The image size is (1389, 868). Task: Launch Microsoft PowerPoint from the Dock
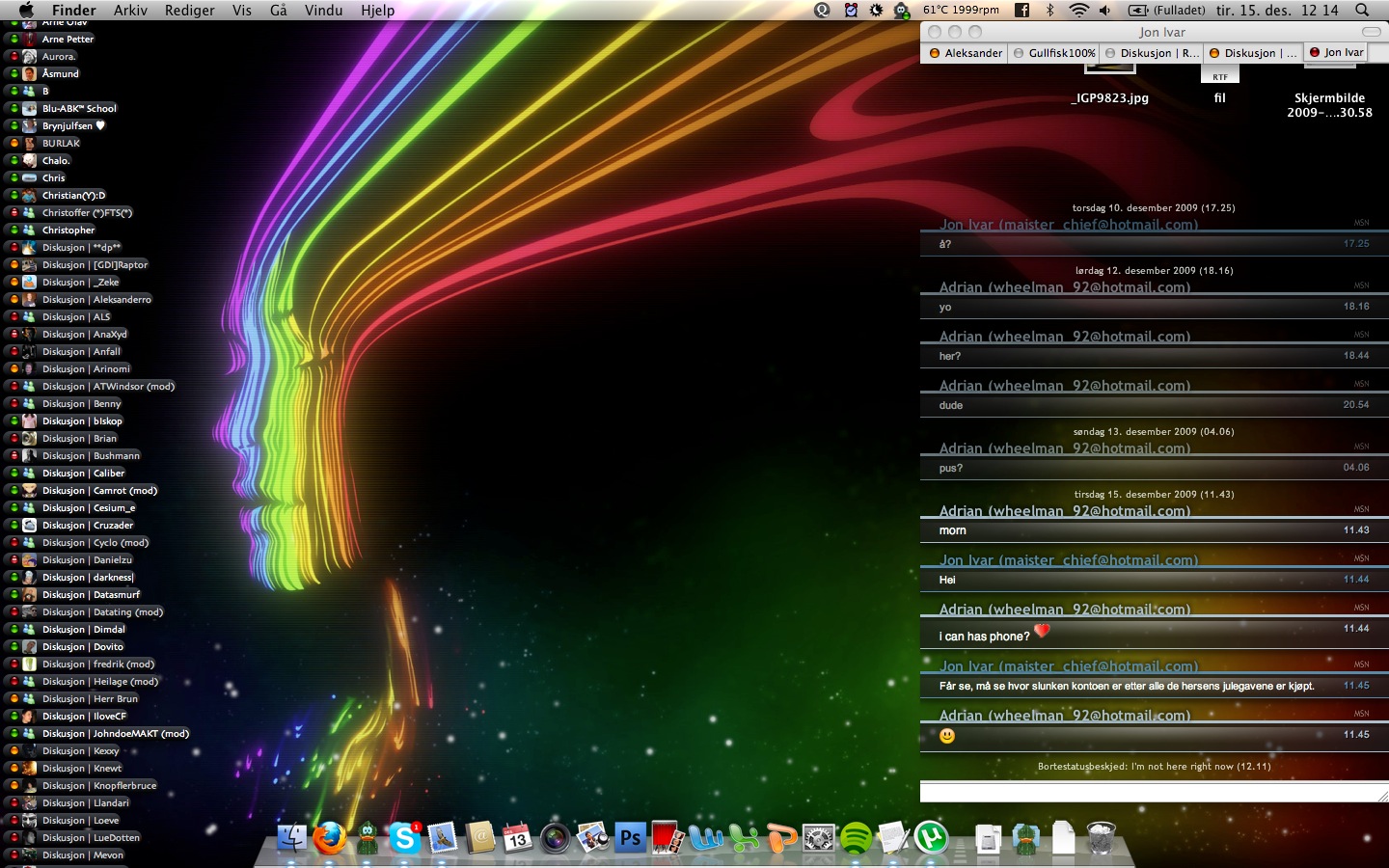coord(780,837)
